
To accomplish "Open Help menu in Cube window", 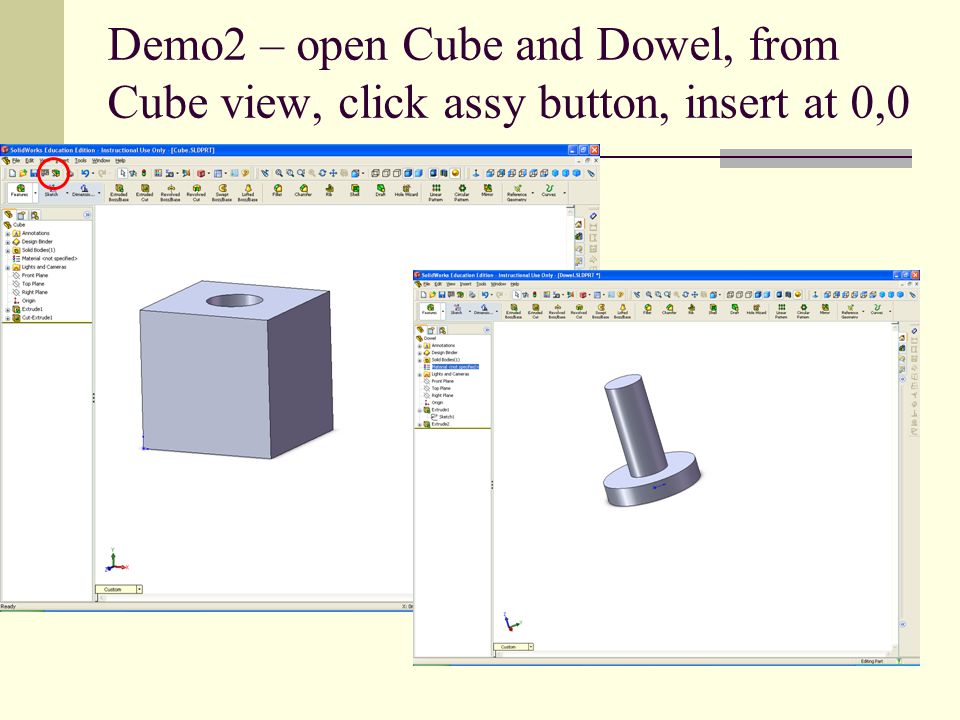I will pos(120,161).
